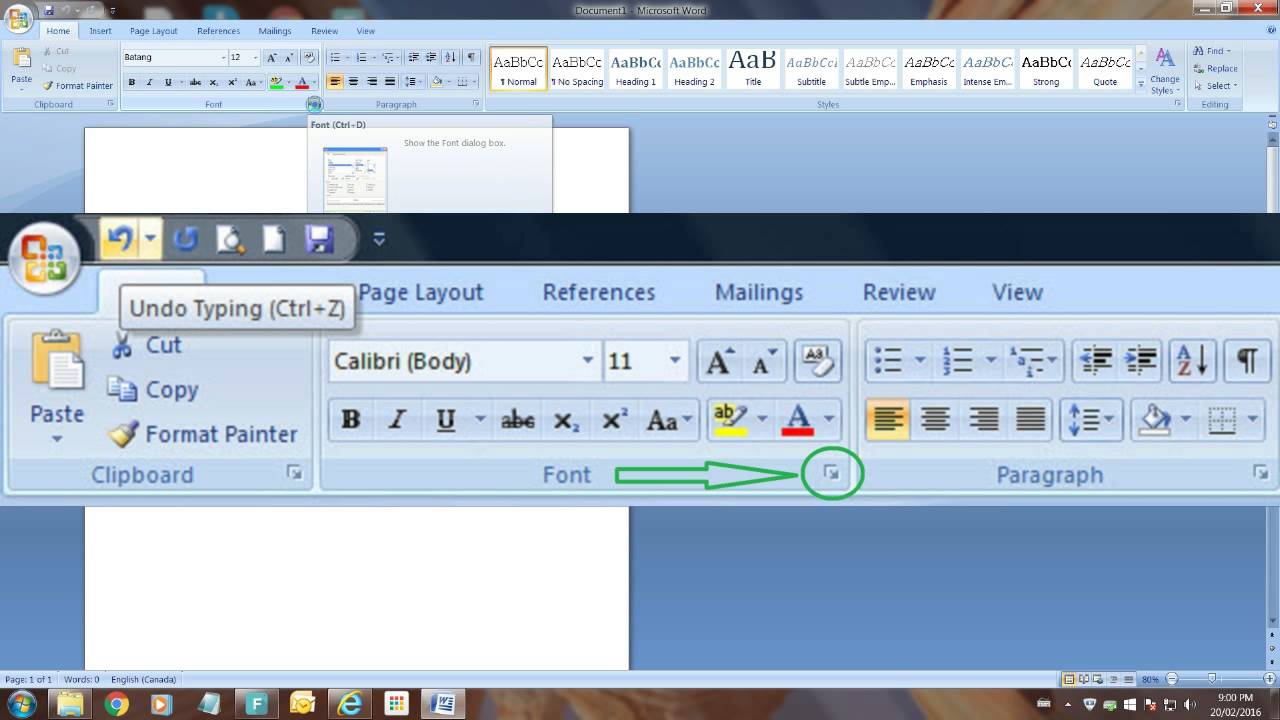Click the large Paste clipboard icon
Image resolution: width=1280 pixels, height=720 pixels.
pos(57,359)
